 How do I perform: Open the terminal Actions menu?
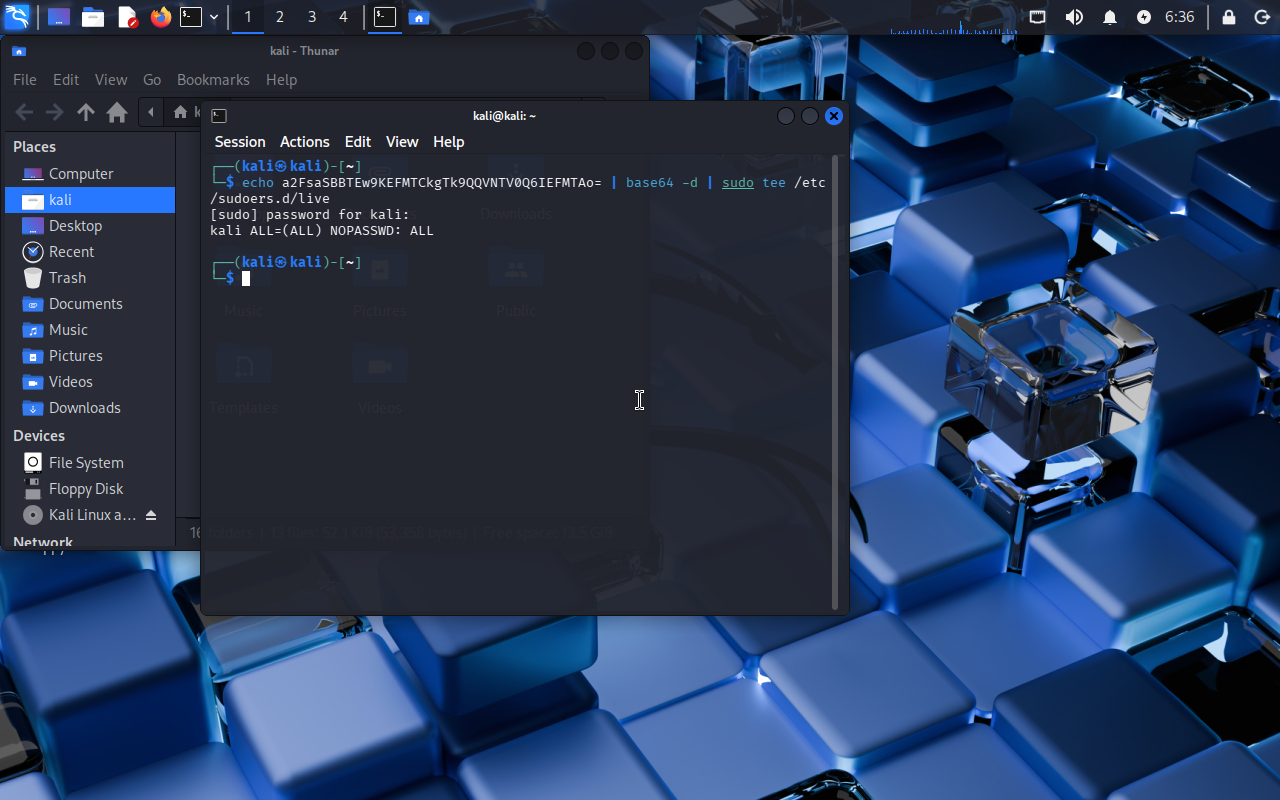[x=304, y=142]
